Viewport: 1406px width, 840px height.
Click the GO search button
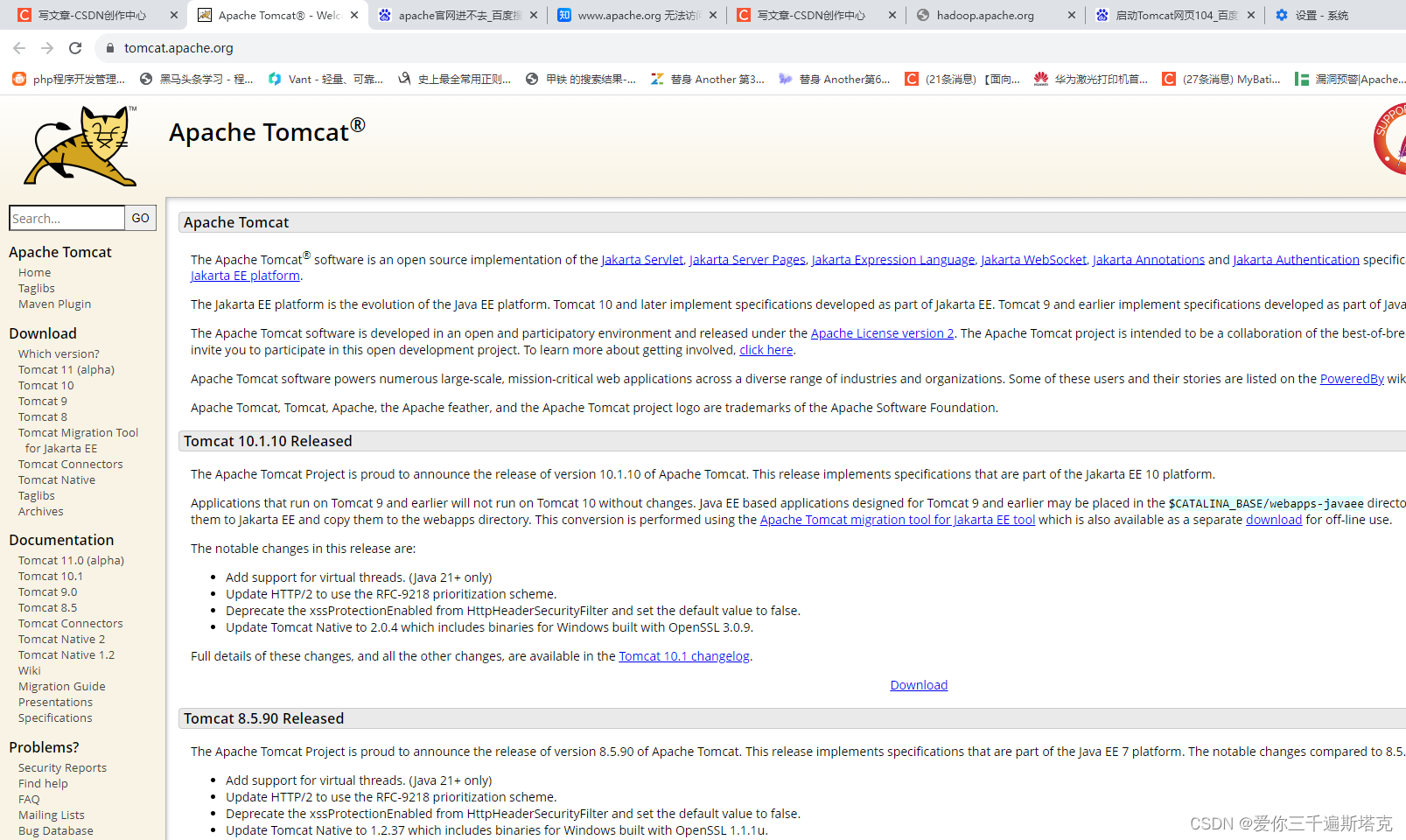point(141,218)
